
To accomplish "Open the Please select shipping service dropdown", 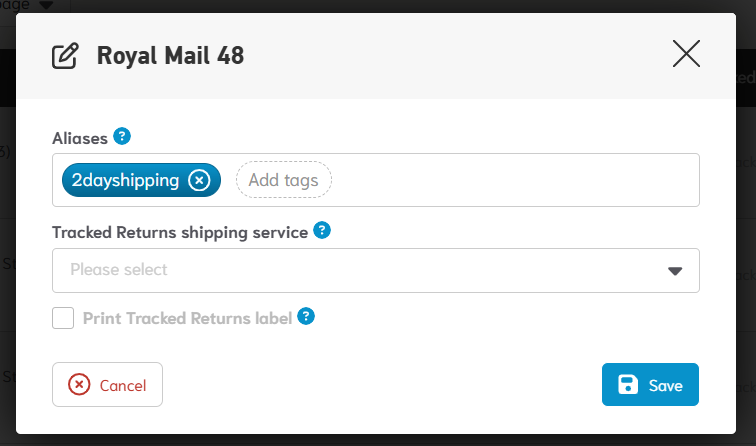I will tap(360, 270).
